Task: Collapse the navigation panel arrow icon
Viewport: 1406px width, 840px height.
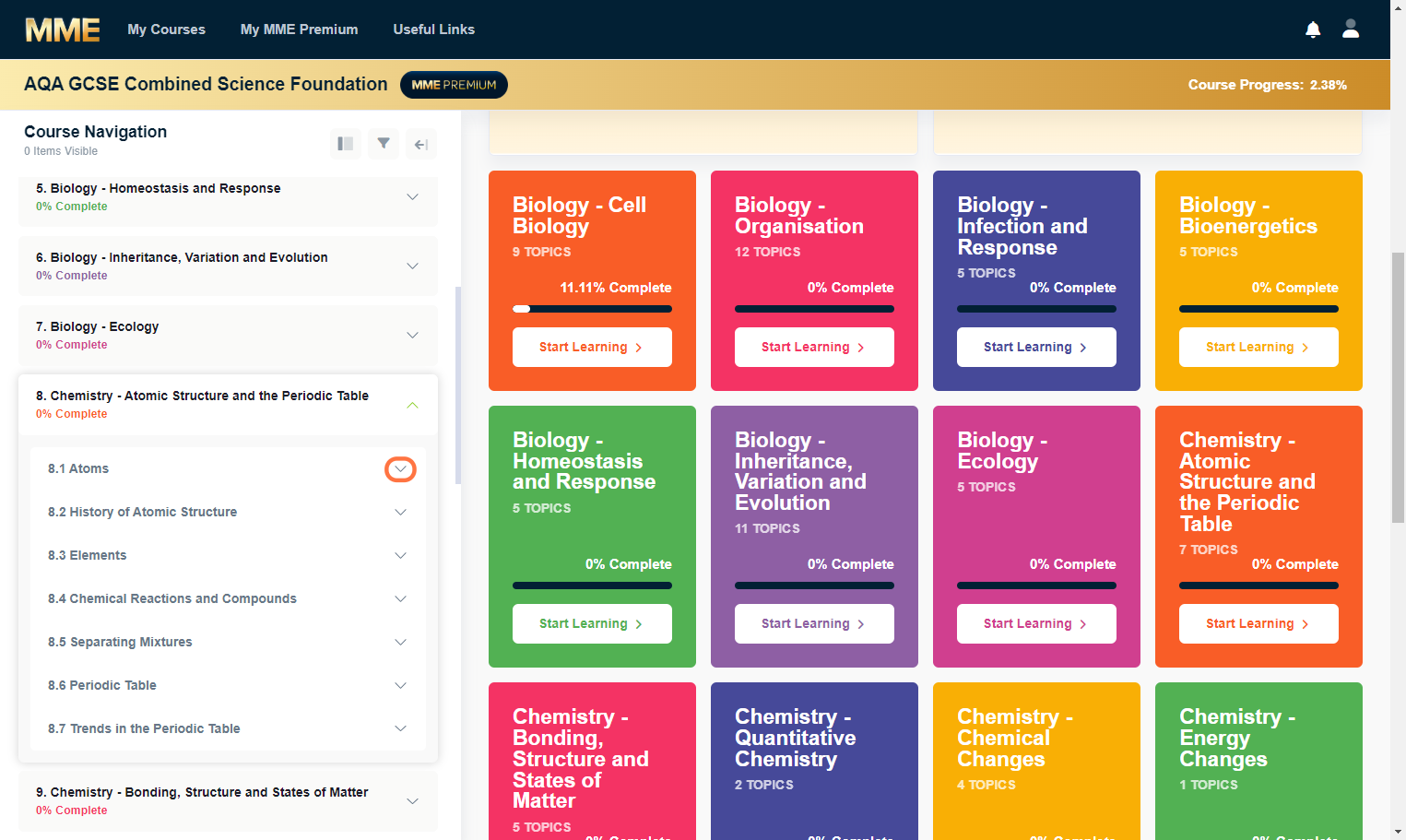Action: (421, 144)
